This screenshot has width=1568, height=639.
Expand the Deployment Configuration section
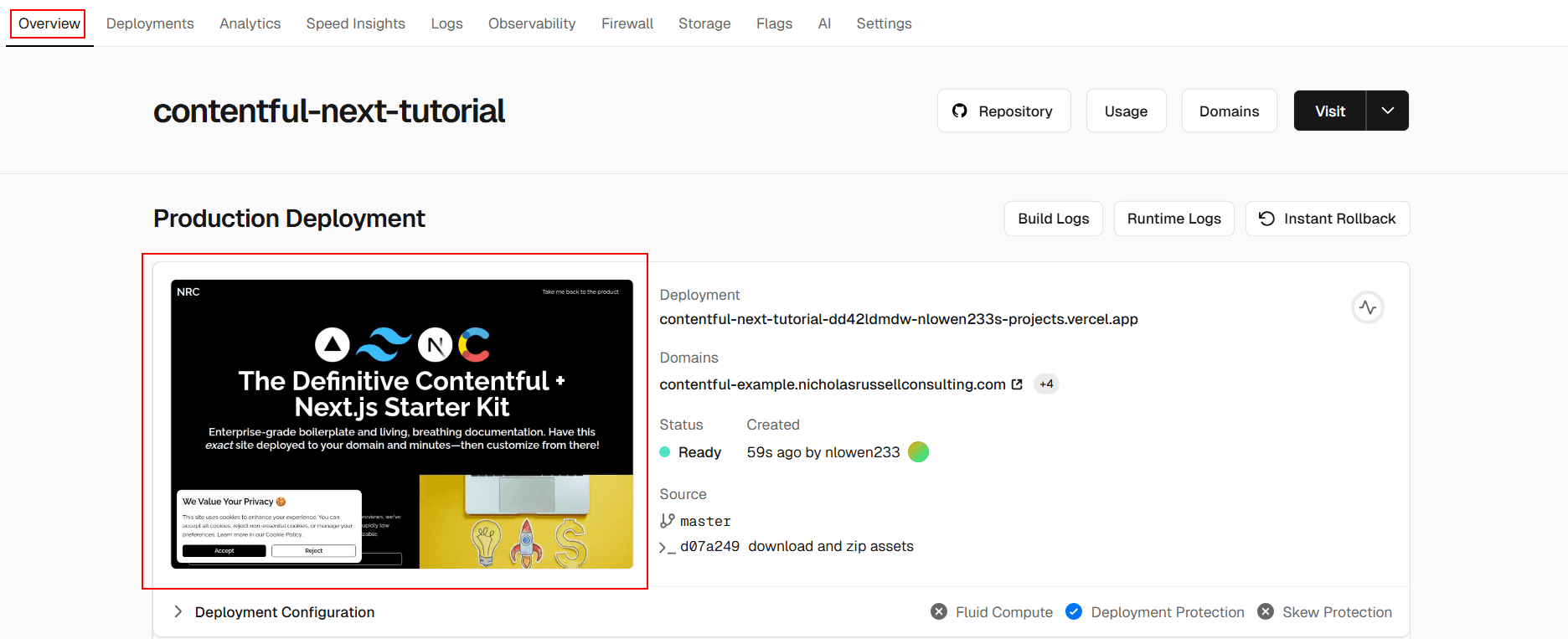tap(178, 612)
